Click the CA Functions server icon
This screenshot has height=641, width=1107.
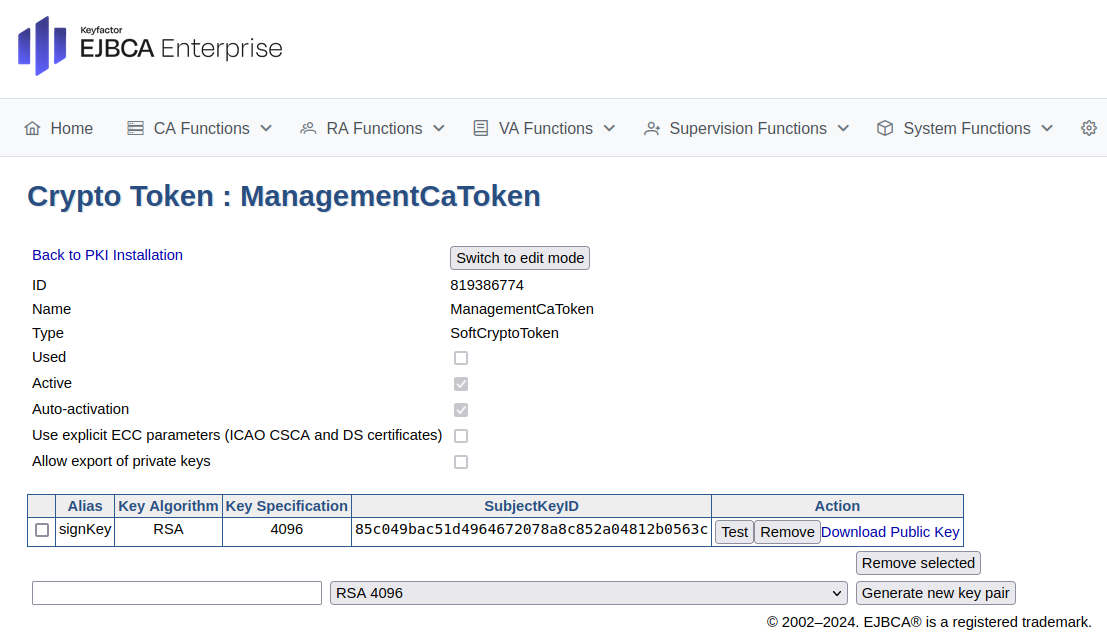point(135,128)
